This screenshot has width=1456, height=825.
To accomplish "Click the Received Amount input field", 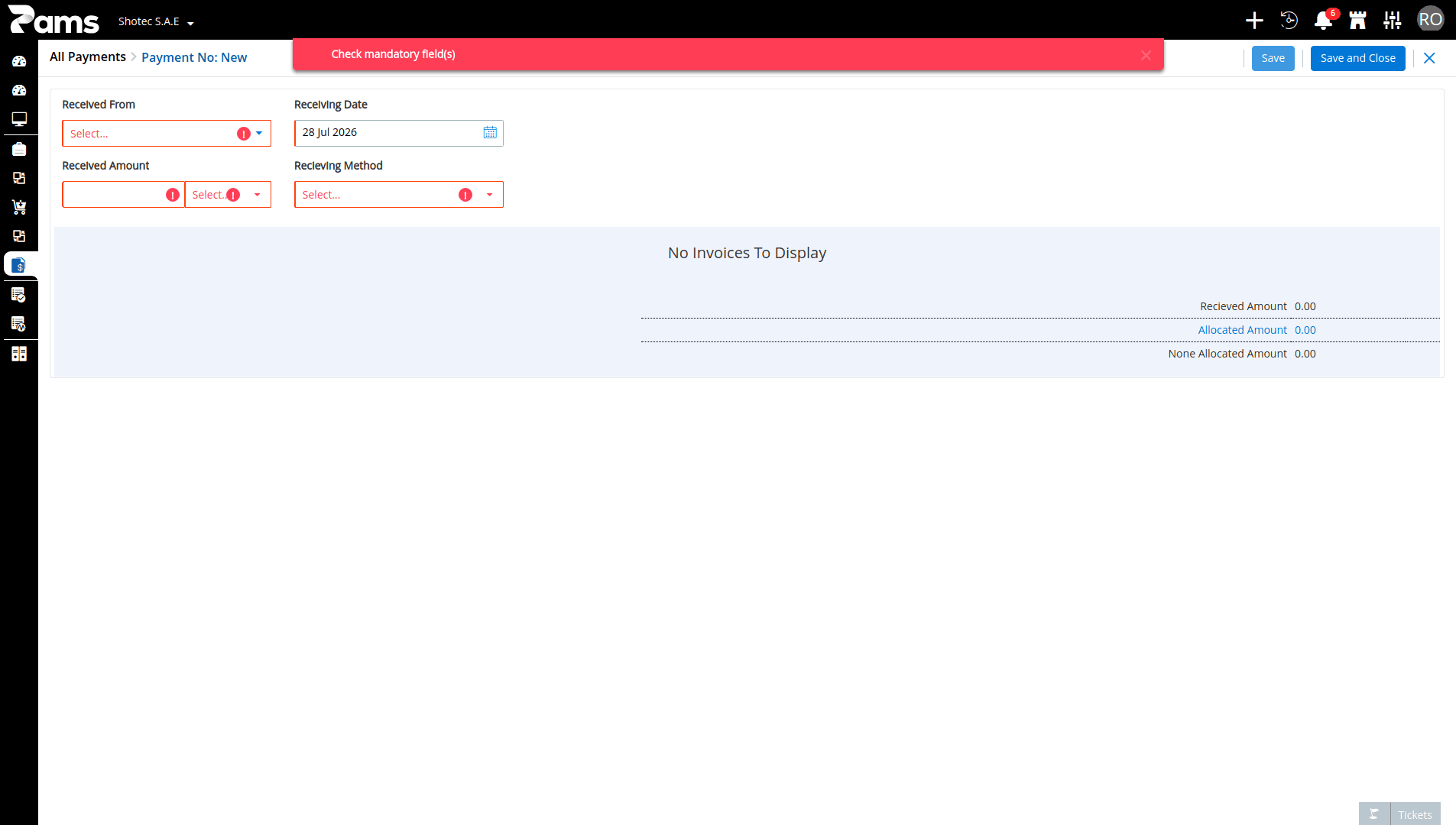I will tap(123, 195).
